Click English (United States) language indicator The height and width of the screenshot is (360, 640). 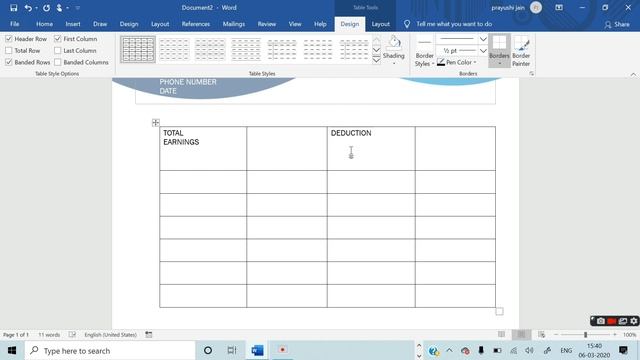tap(111, 335)
